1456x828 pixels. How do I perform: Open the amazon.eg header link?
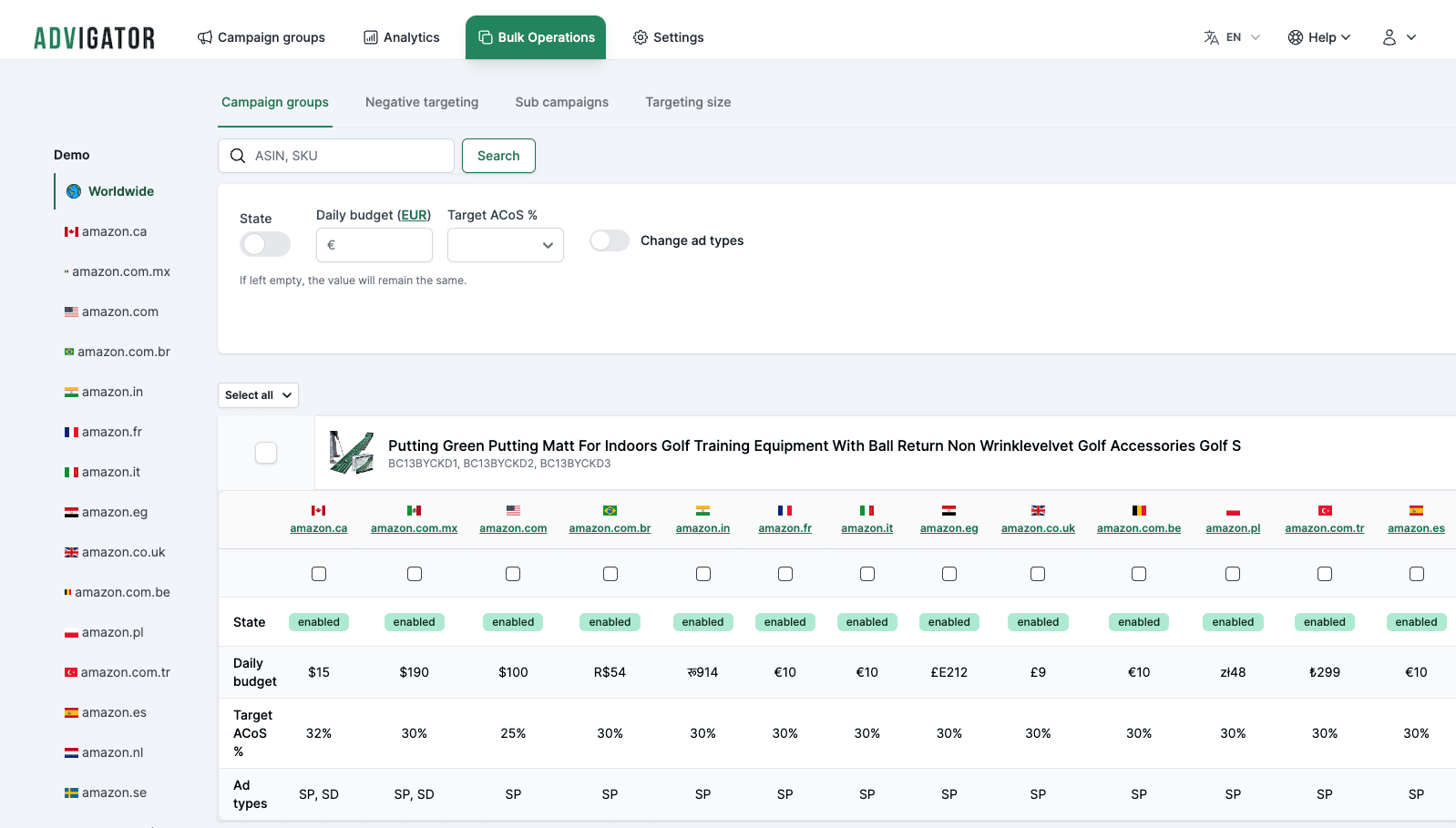(948, 528)
